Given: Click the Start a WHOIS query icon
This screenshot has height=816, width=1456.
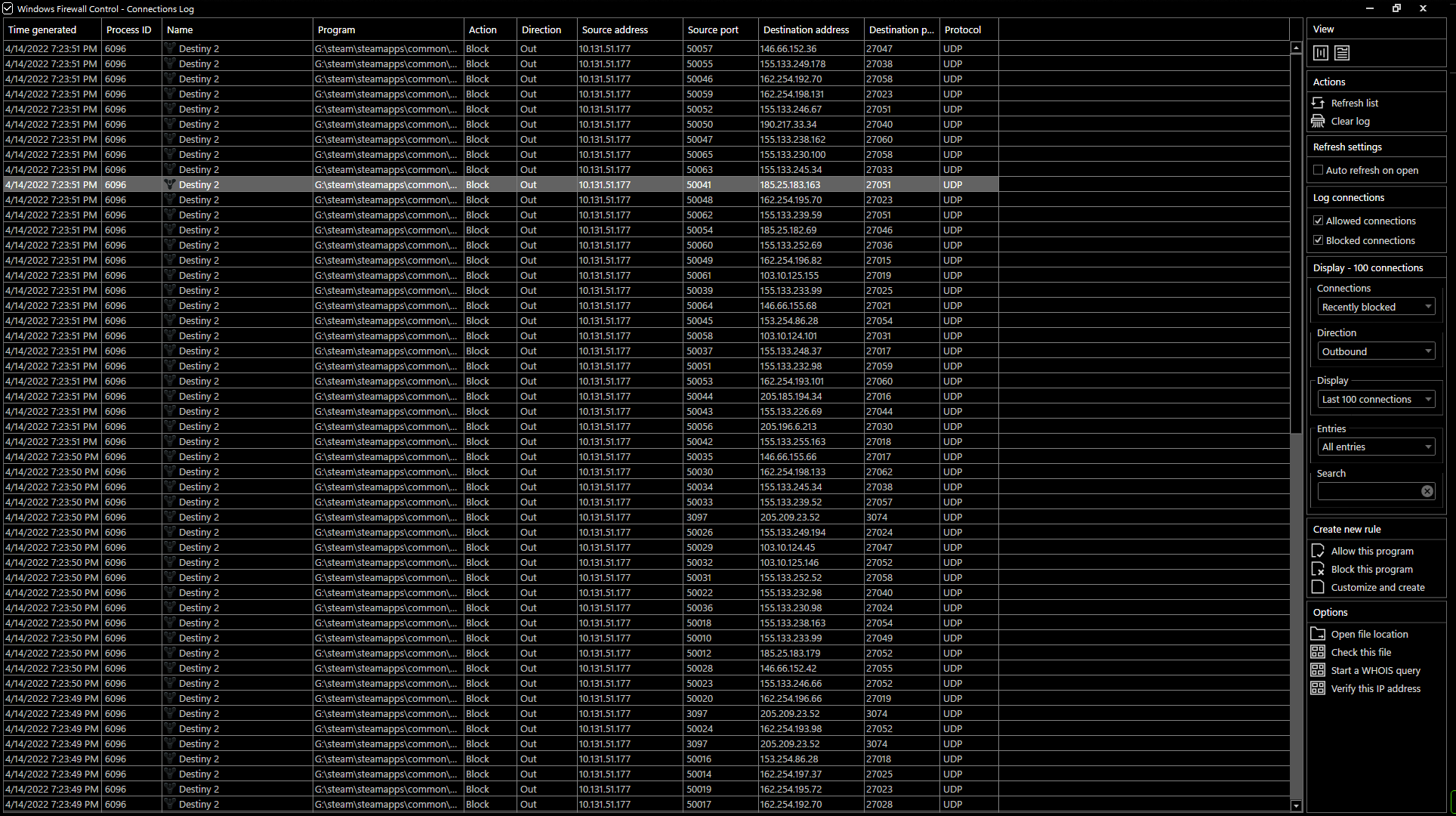Looking at the screenshot, I should click(x=1319, y=670).
